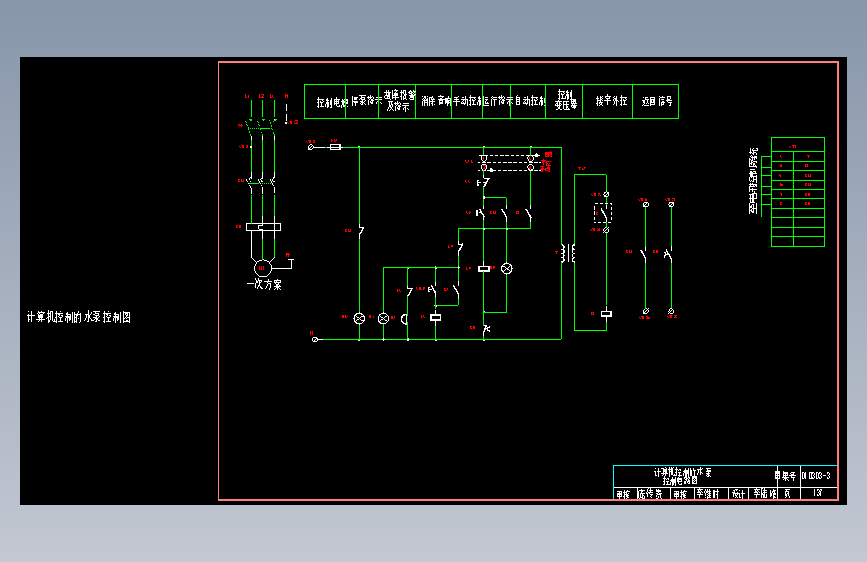Screen dimensions: 867x562
Task: Click the title block drawing name text
Action: (x=682, y=476)
